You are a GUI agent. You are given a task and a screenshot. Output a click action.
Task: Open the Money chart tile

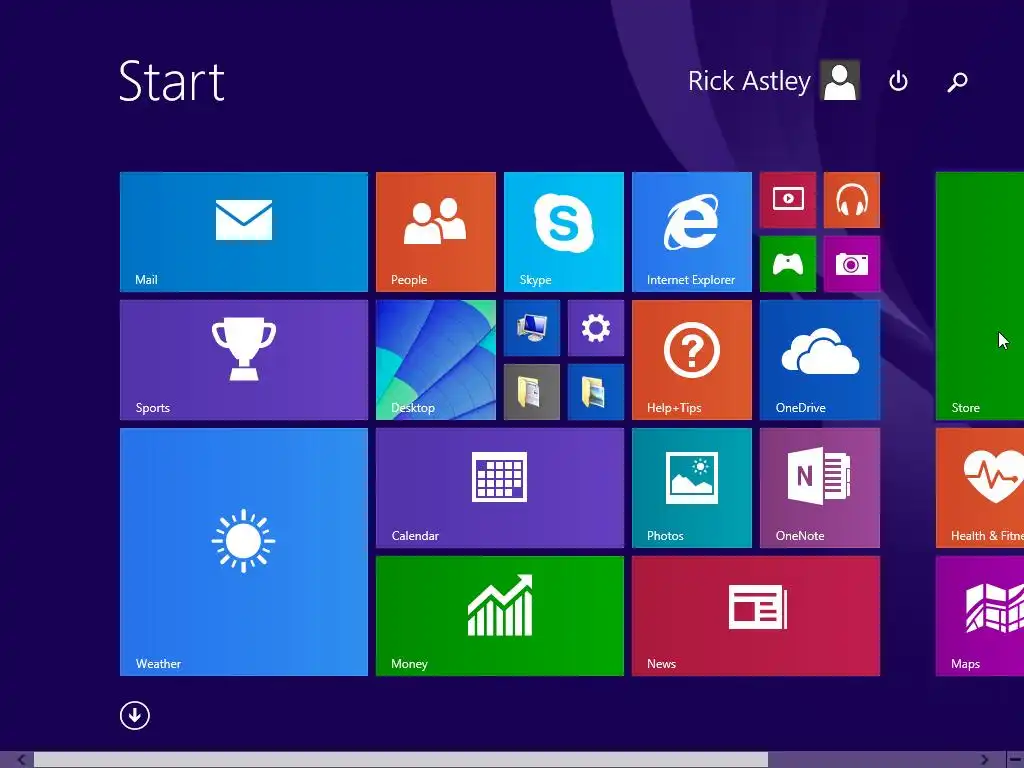500,616
